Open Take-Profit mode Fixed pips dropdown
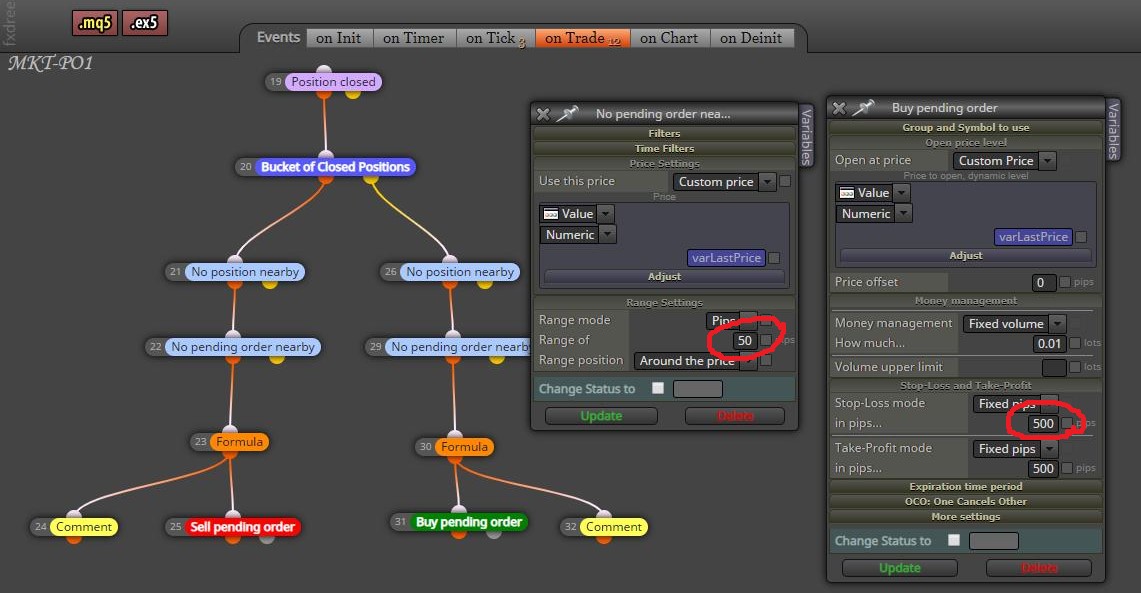Viewport: 1141px width, 593px height. 1015,449
